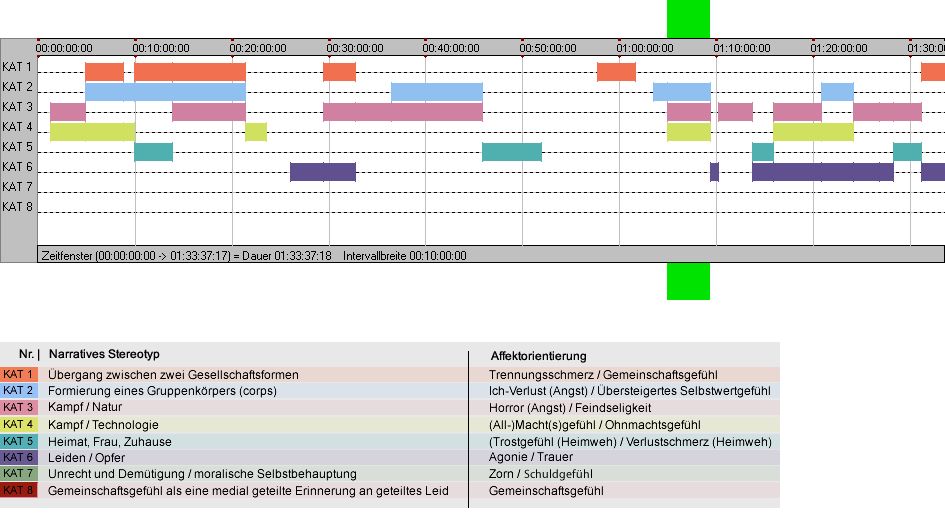
Task: Click the 'Horror (Angst) / Feindseligkeit' text
Action: 570,408
